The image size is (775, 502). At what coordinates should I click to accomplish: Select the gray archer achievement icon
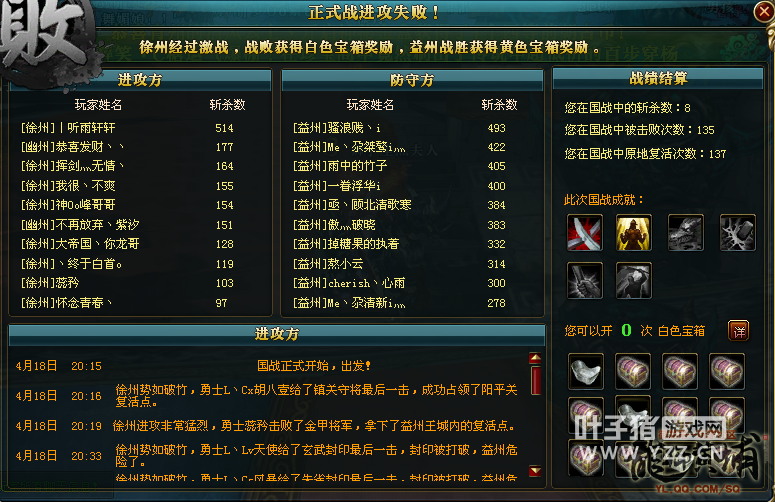[633, 281]
